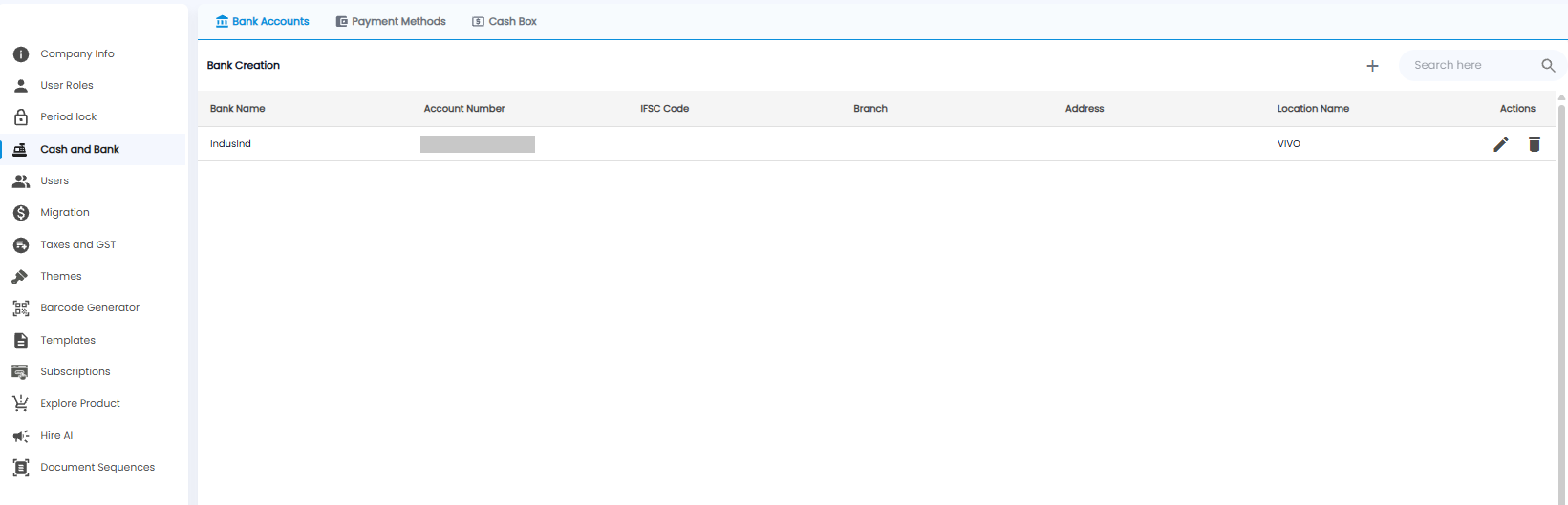The image size is (1568, 505).
Task: Open Hire AI page
Action: coord(94,436)
